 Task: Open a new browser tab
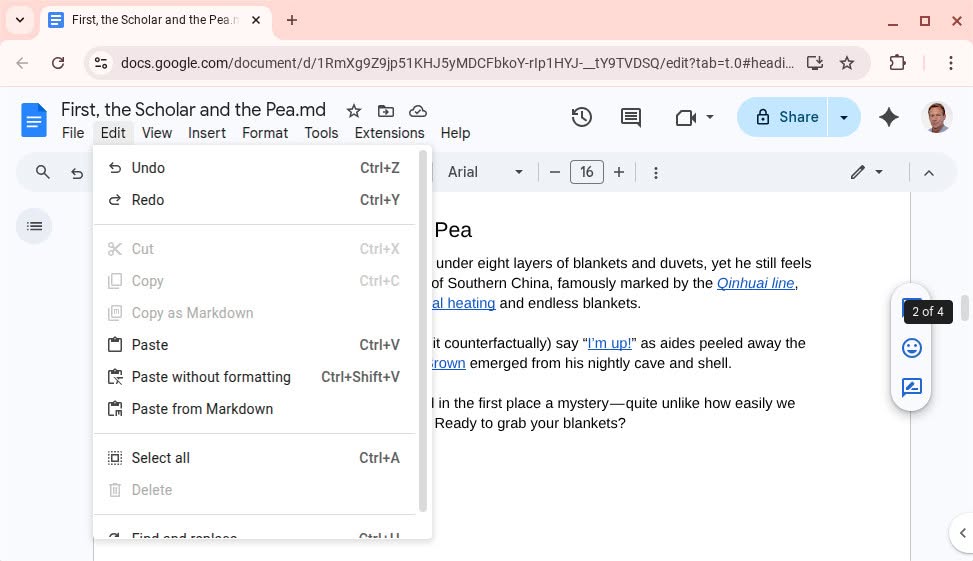[292, 20]
